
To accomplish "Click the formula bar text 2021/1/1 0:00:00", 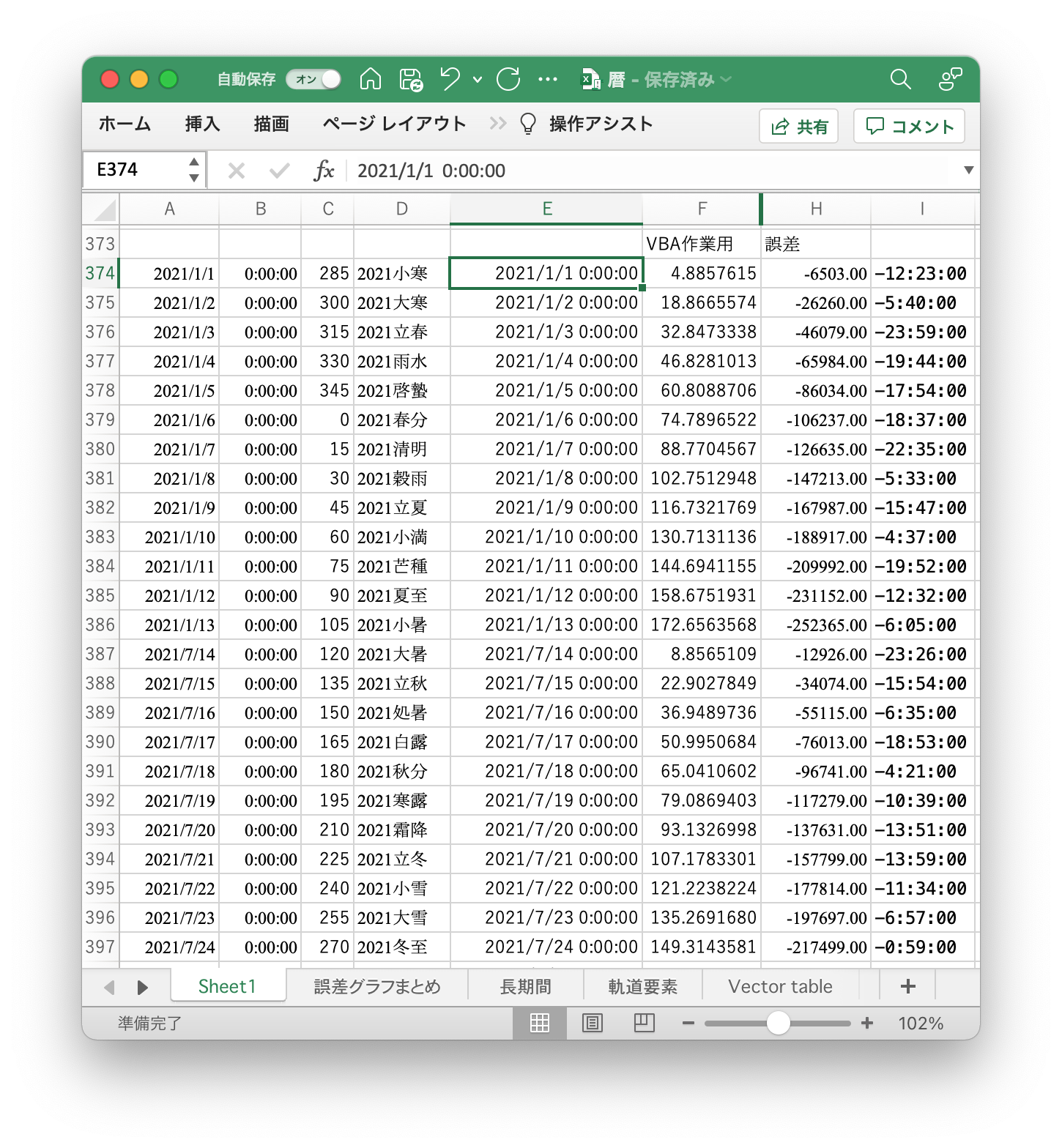I will [431, 171].
